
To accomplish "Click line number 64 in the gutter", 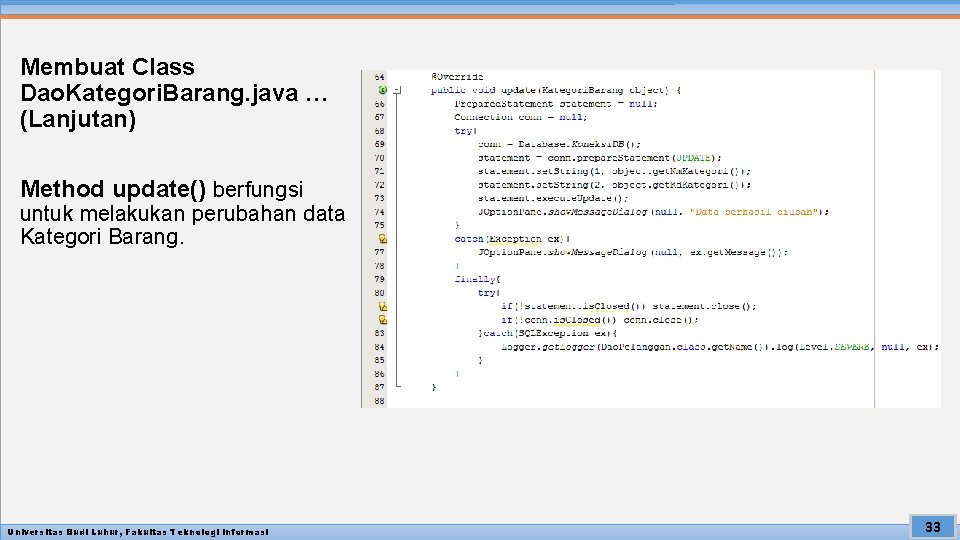I will pos(379,77).
